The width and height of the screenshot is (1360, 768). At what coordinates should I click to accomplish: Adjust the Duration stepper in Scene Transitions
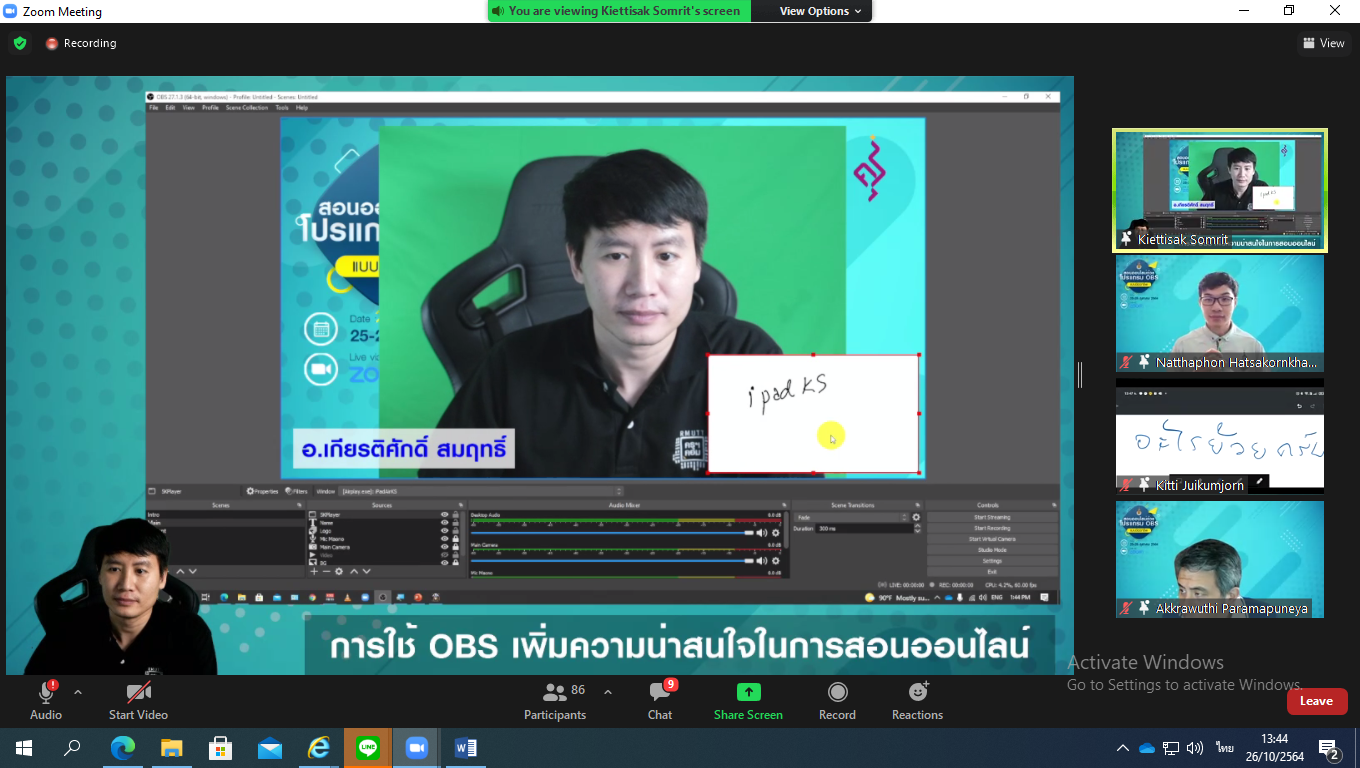point(917,528)
